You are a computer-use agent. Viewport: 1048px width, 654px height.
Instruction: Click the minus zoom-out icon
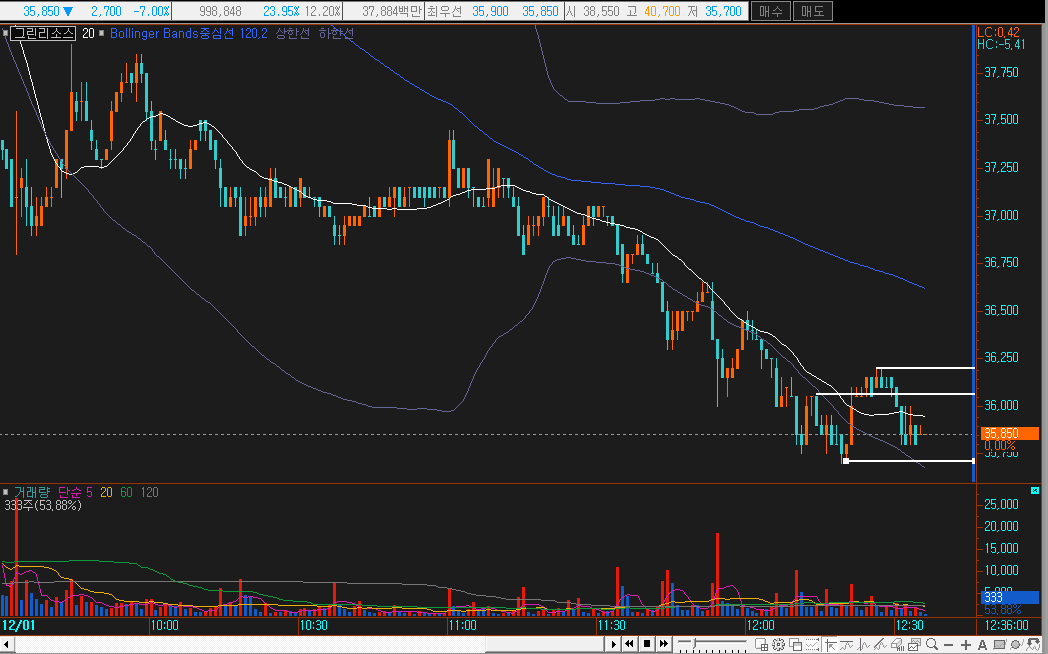pos(948,645)
